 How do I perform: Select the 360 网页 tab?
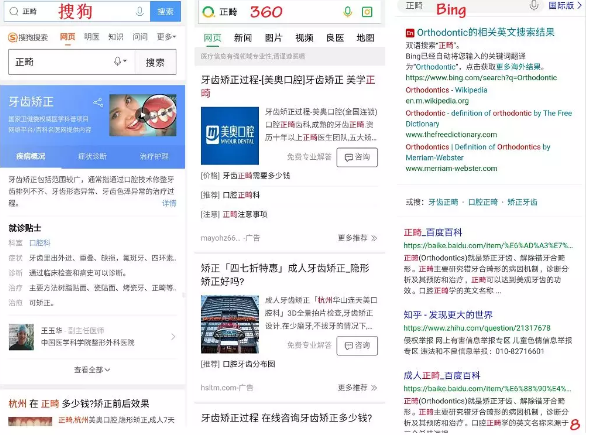[213, 38]
